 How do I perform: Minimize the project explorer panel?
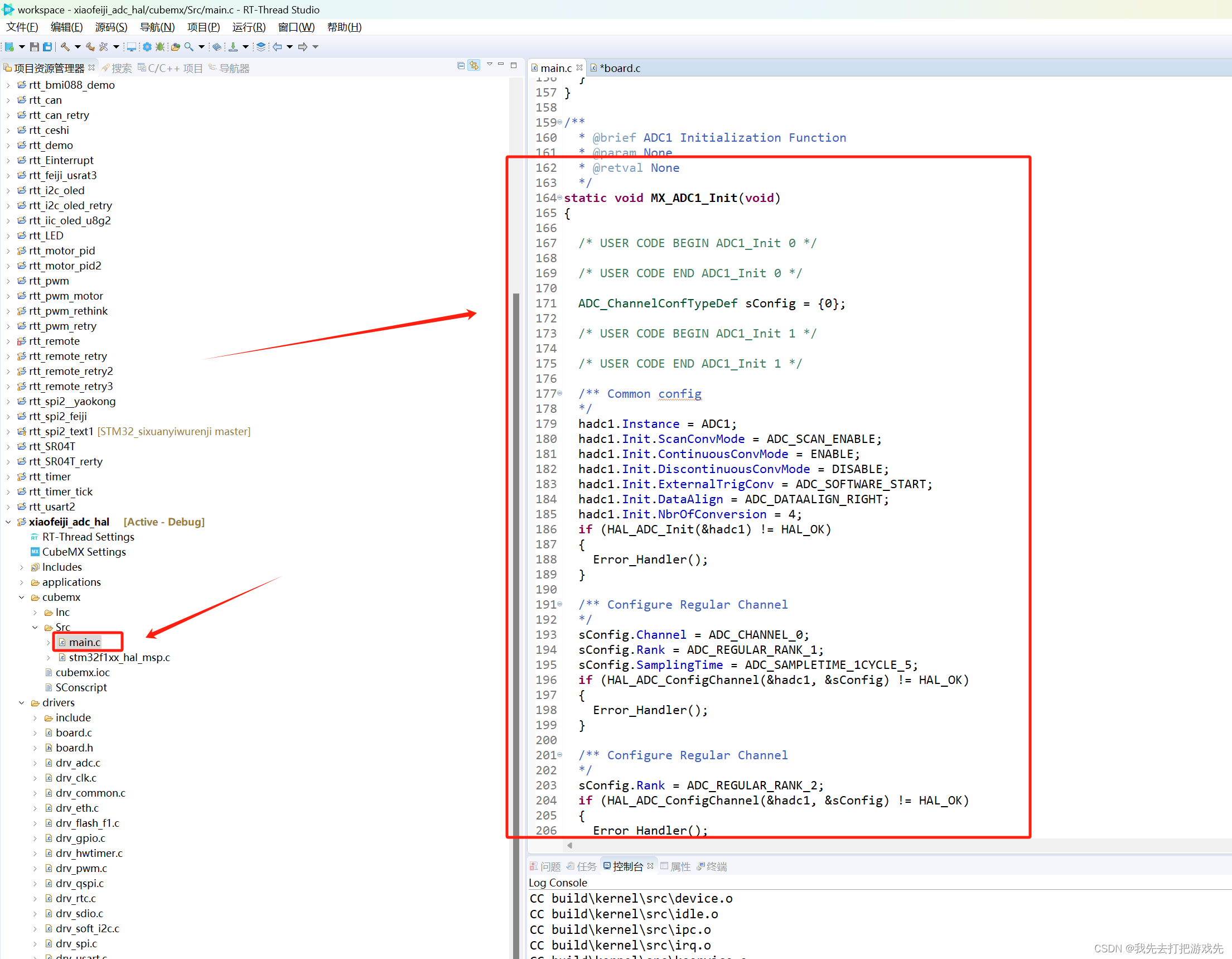501,64
